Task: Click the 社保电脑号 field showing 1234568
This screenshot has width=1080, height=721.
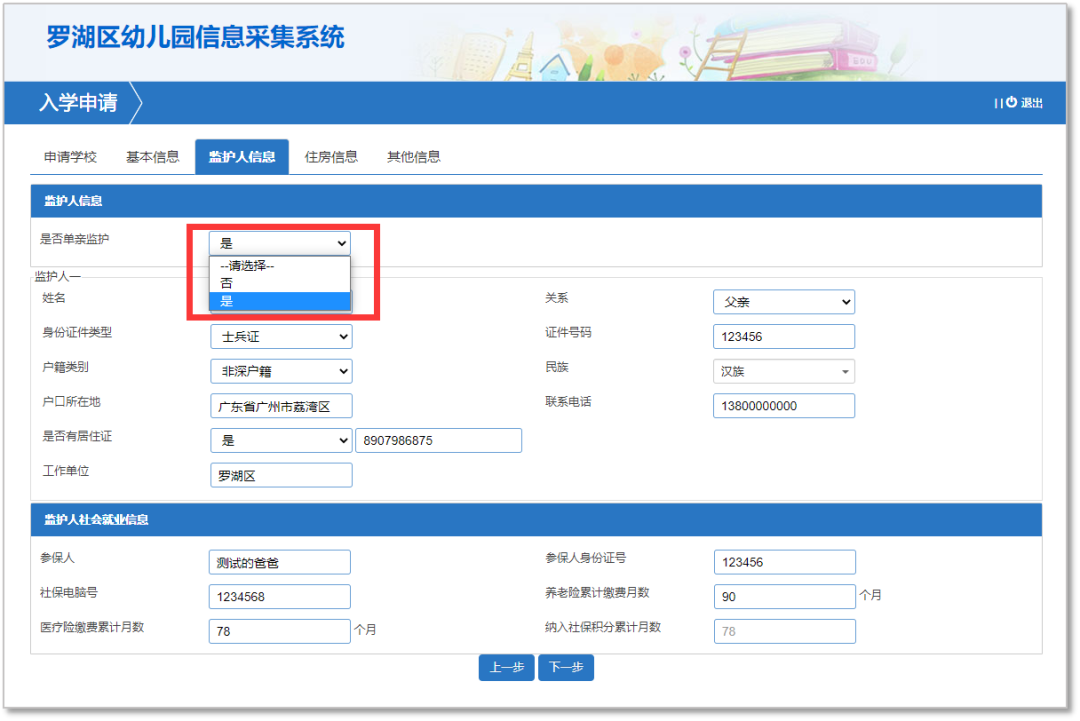Action: click(x=279, y=596)
